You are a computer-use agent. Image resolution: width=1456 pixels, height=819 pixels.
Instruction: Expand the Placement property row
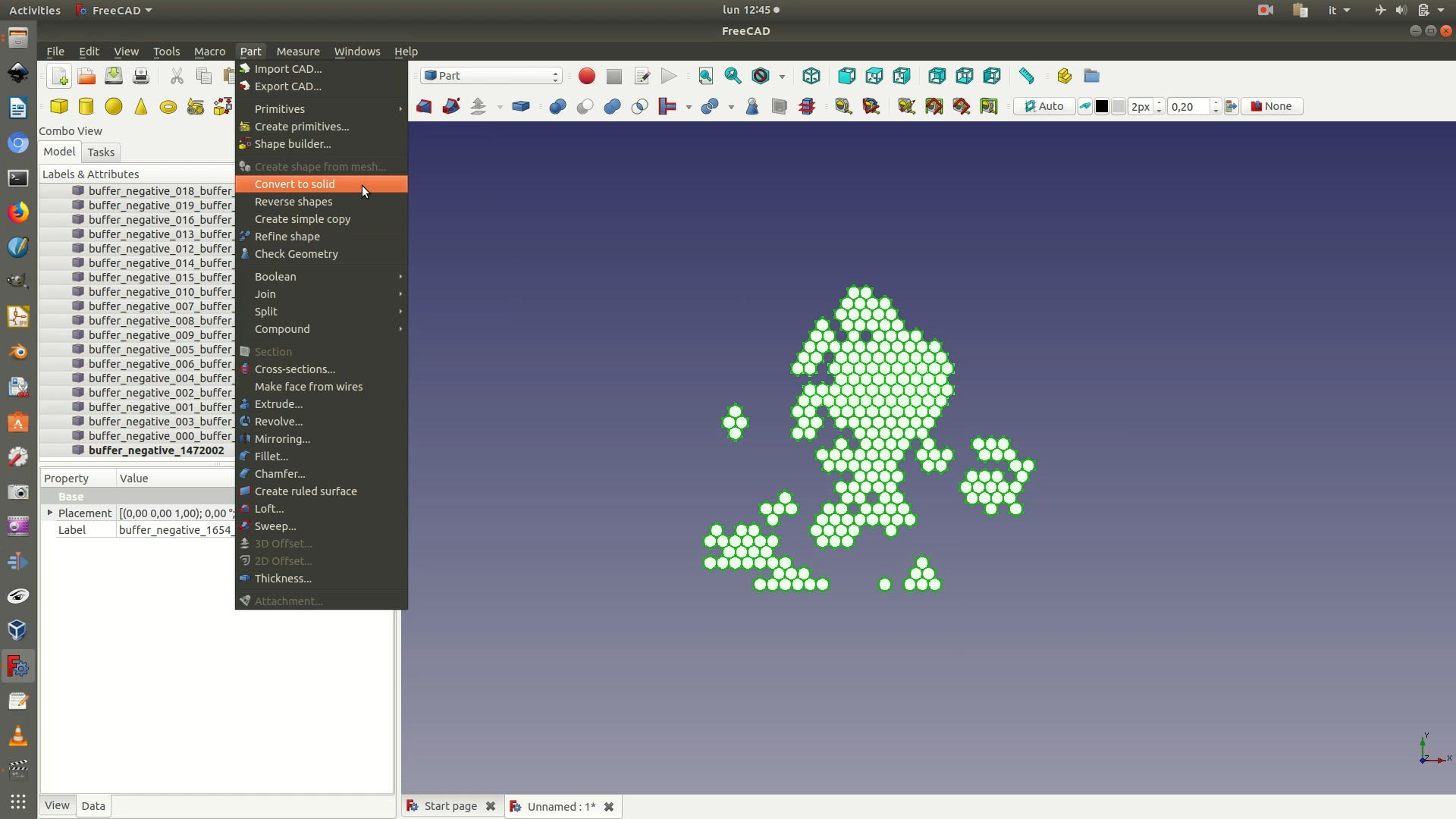[50, 513]
